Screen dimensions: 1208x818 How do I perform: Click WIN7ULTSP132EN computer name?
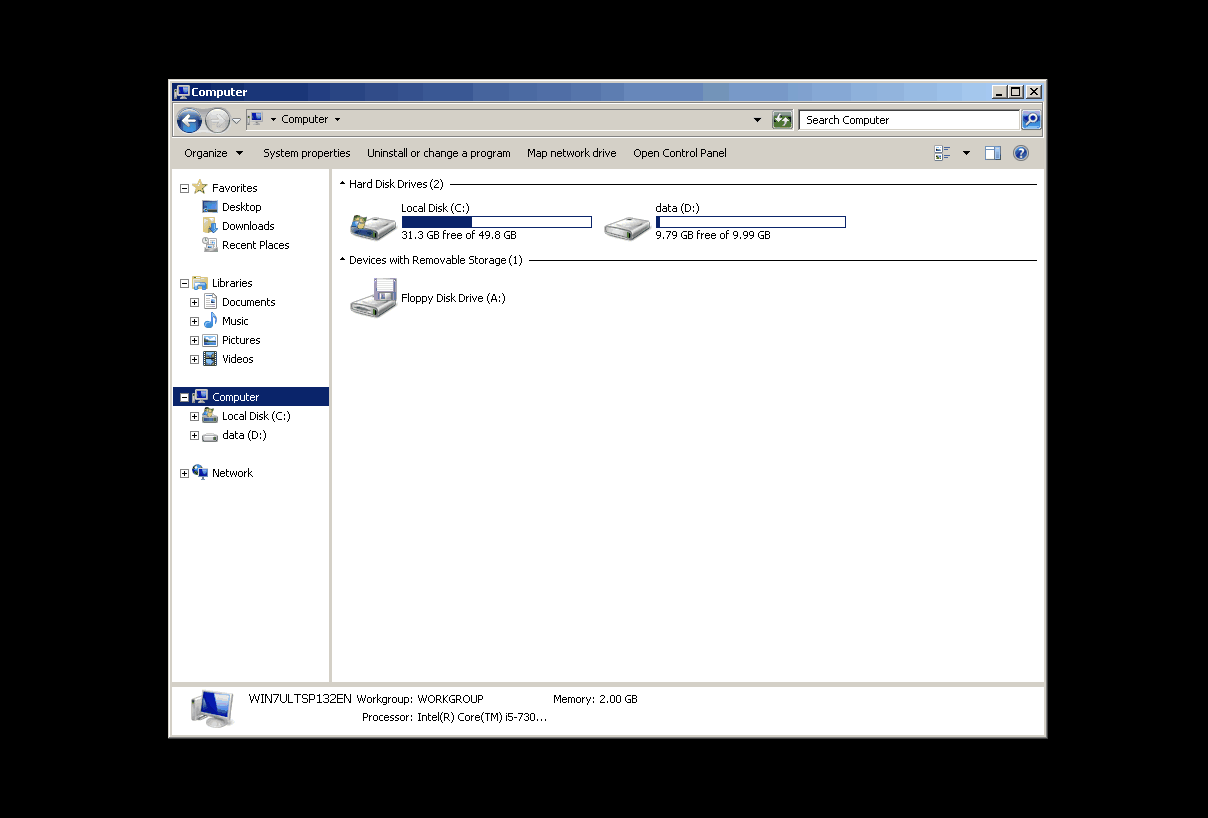tap(300, 699)
